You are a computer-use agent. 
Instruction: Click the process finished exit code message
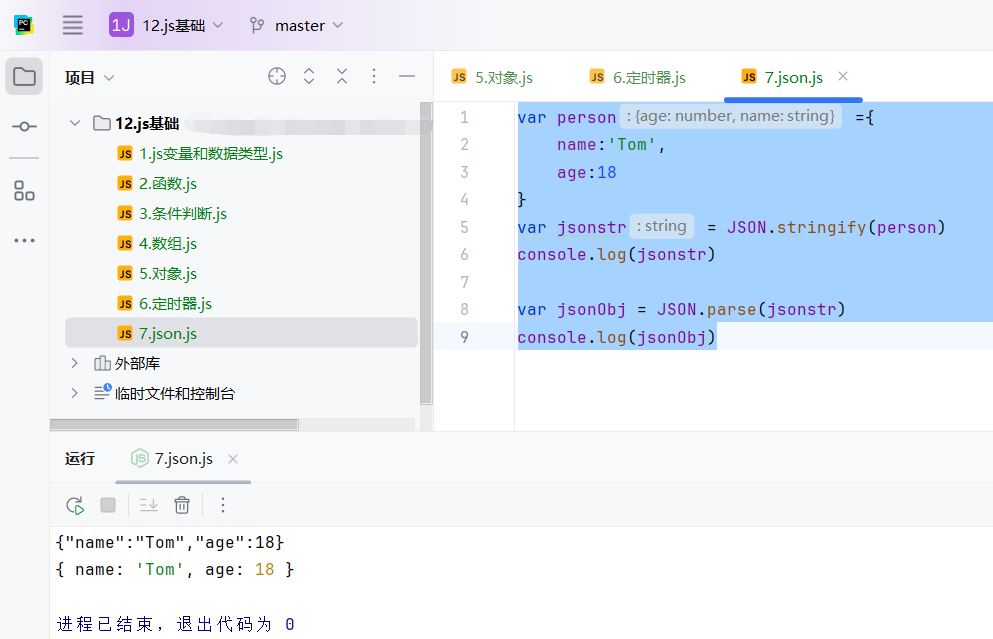175,624
